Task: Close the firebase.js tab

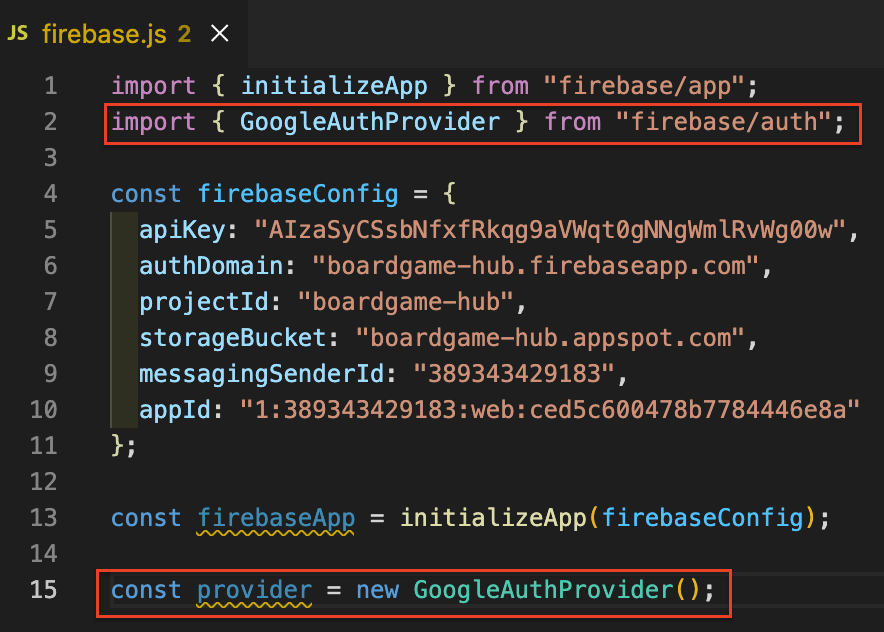Action: pos(219,33)
